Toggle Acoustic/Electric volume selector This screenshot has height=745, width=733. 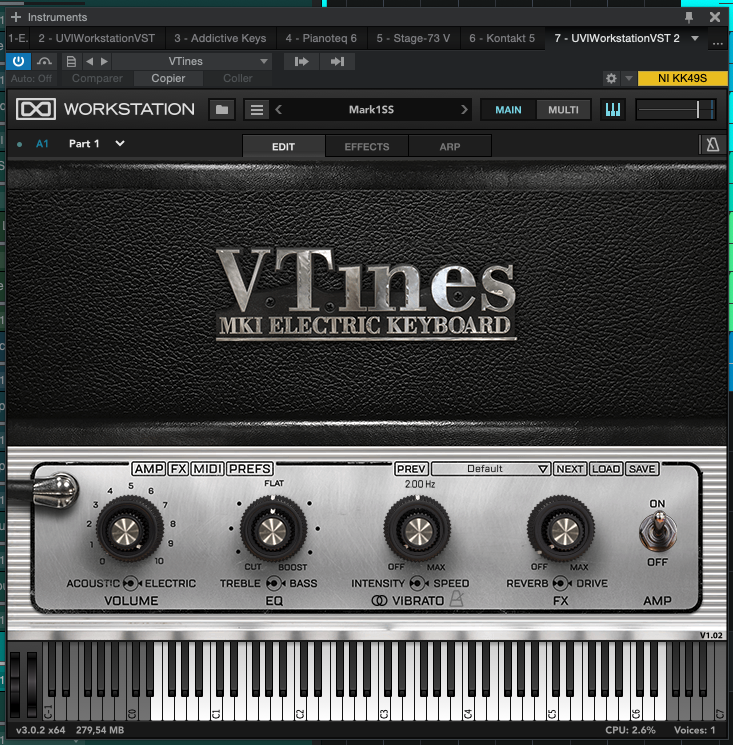pyautogui.click(x=131, y=583)
